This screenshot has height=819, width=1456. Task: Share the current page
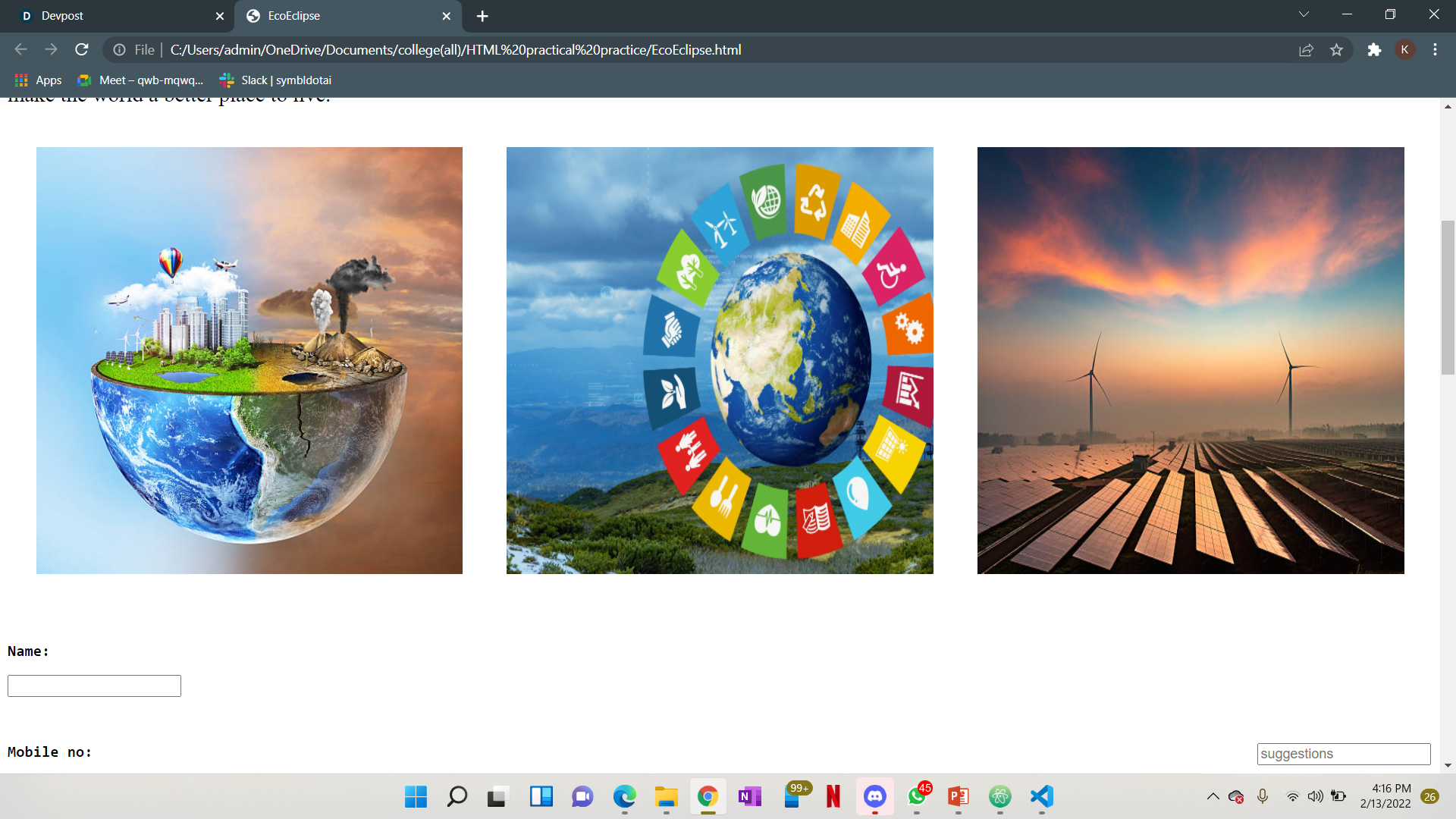pos(1306,49)
